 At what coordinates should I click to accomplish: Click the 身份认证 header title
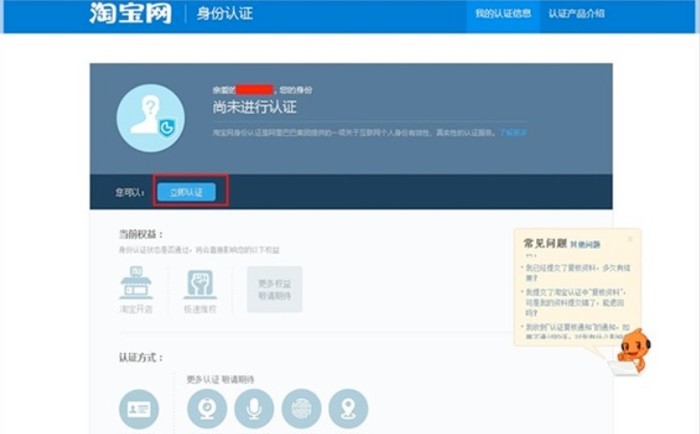(225, 13)
